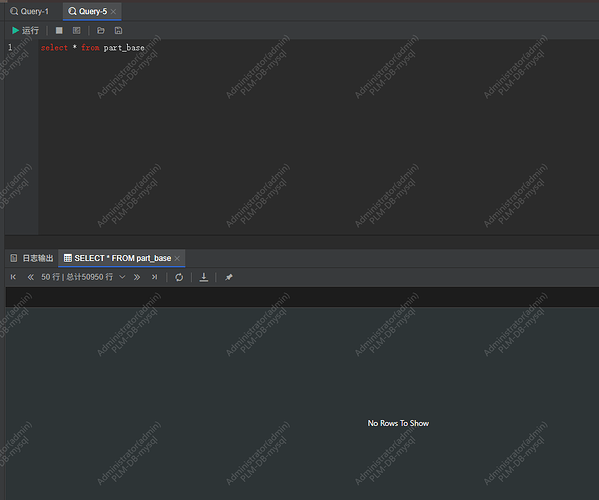Stop query execution square icon
The height and width of the screenshot is (500, 599).
[59, 31]
